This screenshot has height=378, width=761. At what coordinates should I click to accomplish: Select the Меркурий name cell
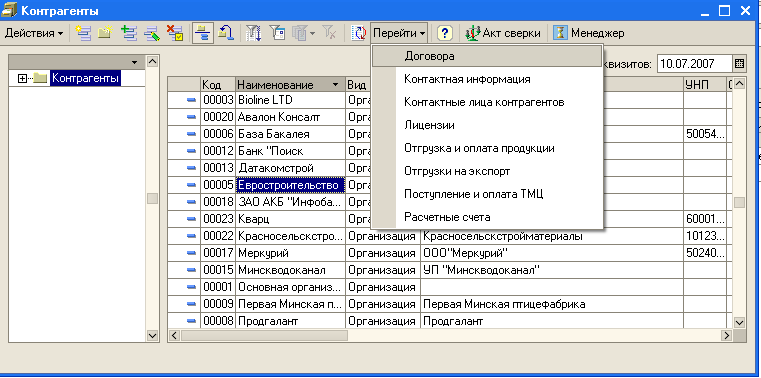[290, 253]
